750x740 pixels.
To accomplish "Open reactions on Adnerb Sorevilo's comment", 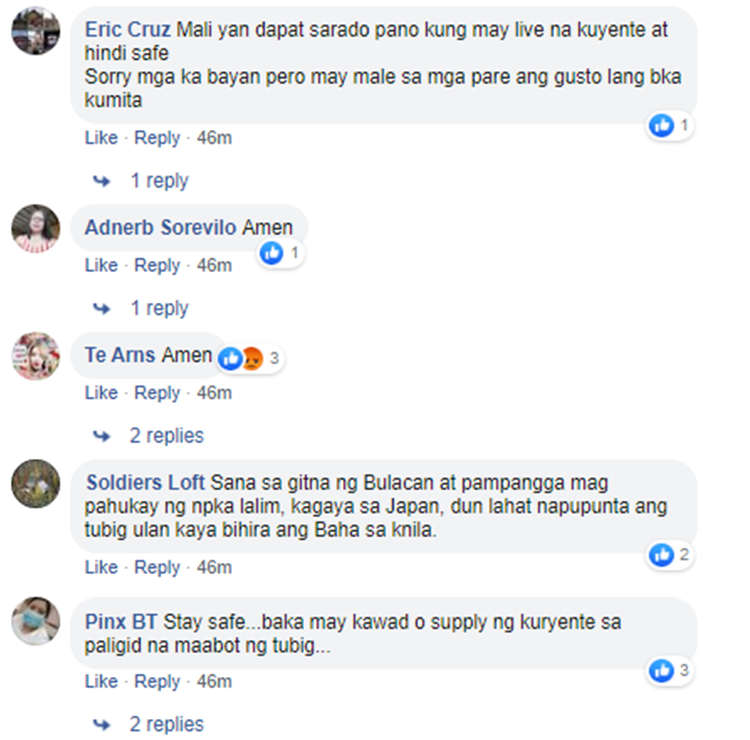I will pos(281,253).
